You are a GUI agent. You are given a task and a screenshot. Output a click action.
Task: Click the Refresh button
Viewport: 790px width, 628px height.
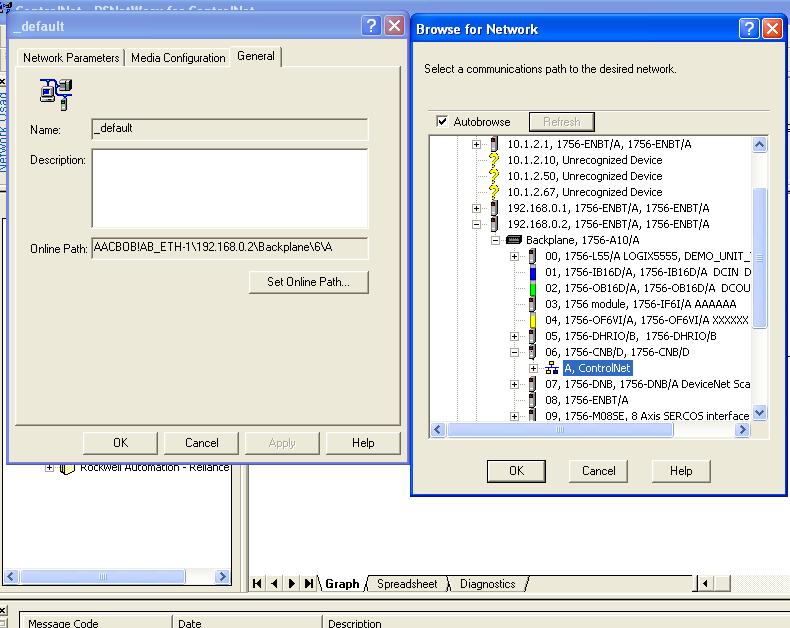pyautogui.click(x=561, y=121)
